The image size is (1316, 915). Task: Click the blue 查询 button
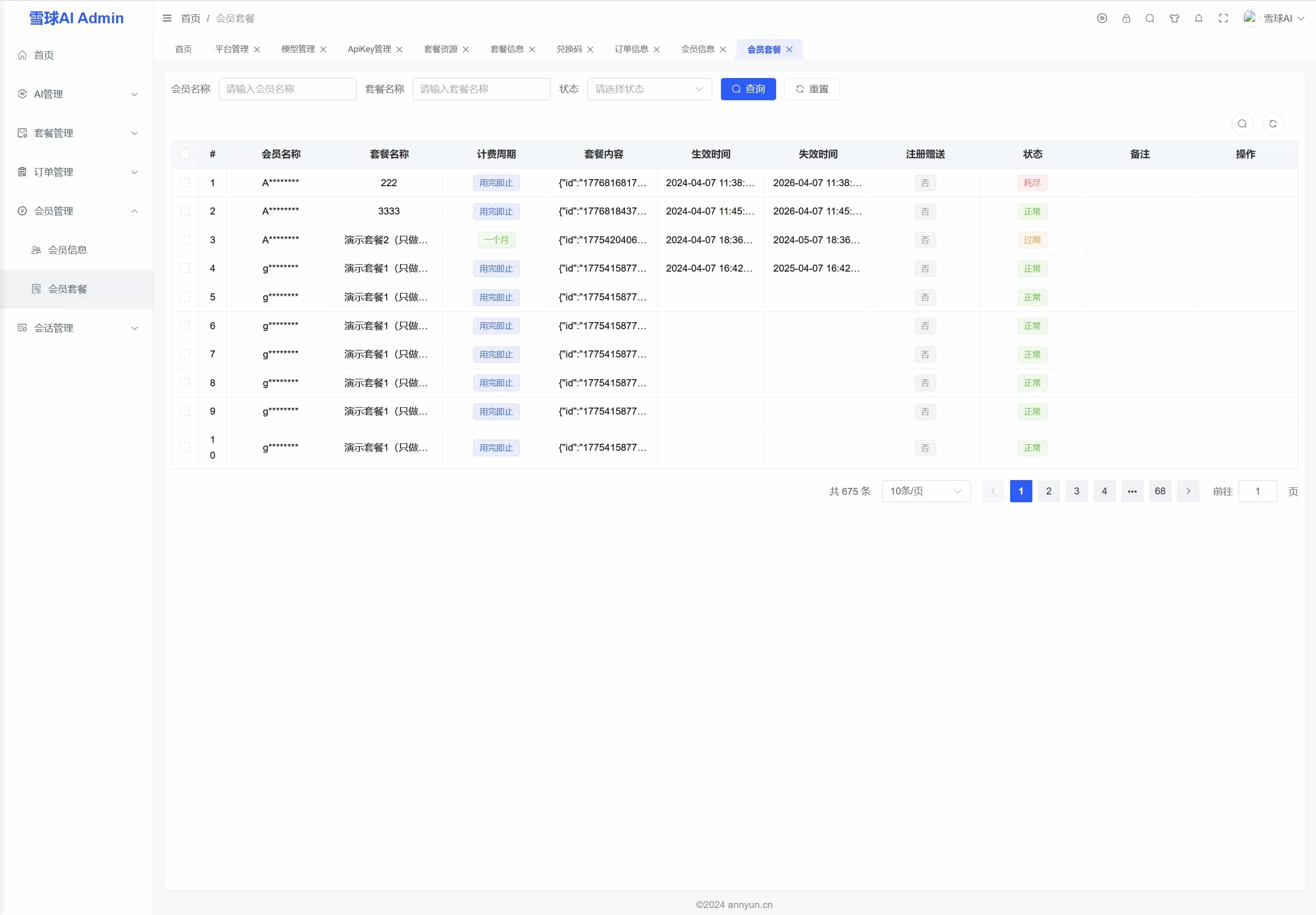(747, 89)
